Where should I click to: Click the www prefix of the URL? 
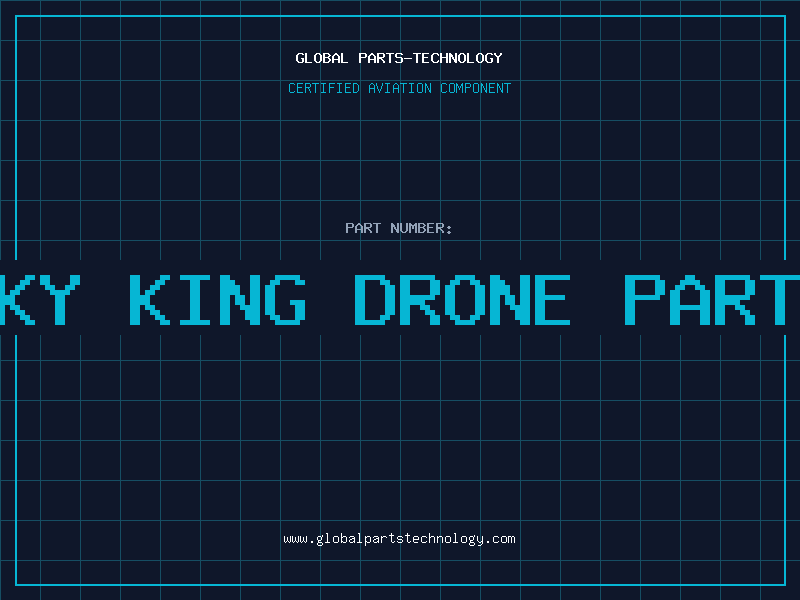coord(295,540)
